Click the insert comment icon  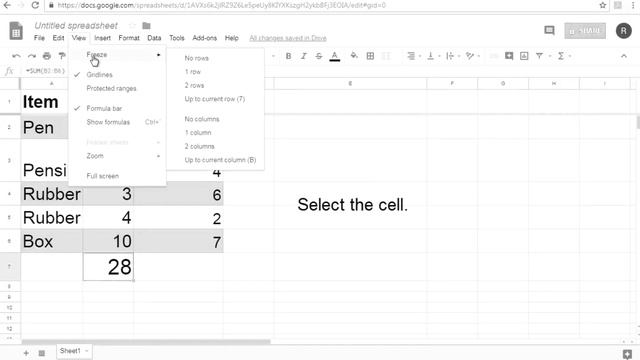[509, 56]
